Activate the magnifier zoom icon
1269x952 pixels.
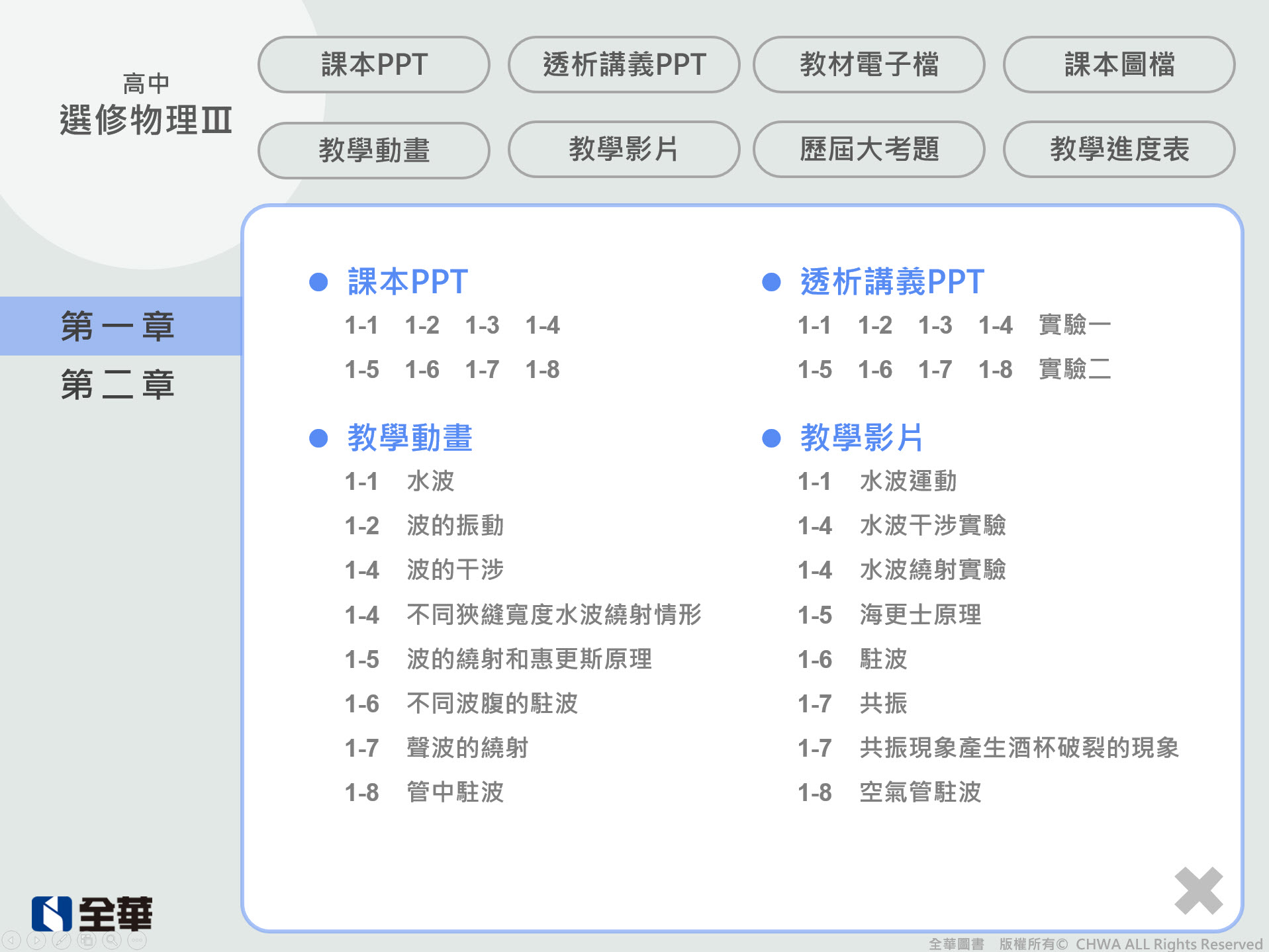[x=112, y=939]
